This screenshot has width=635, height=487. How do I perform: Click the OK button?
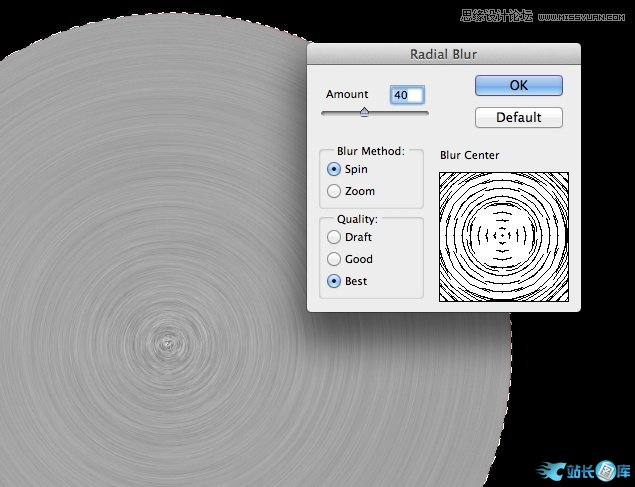[518, 85]
